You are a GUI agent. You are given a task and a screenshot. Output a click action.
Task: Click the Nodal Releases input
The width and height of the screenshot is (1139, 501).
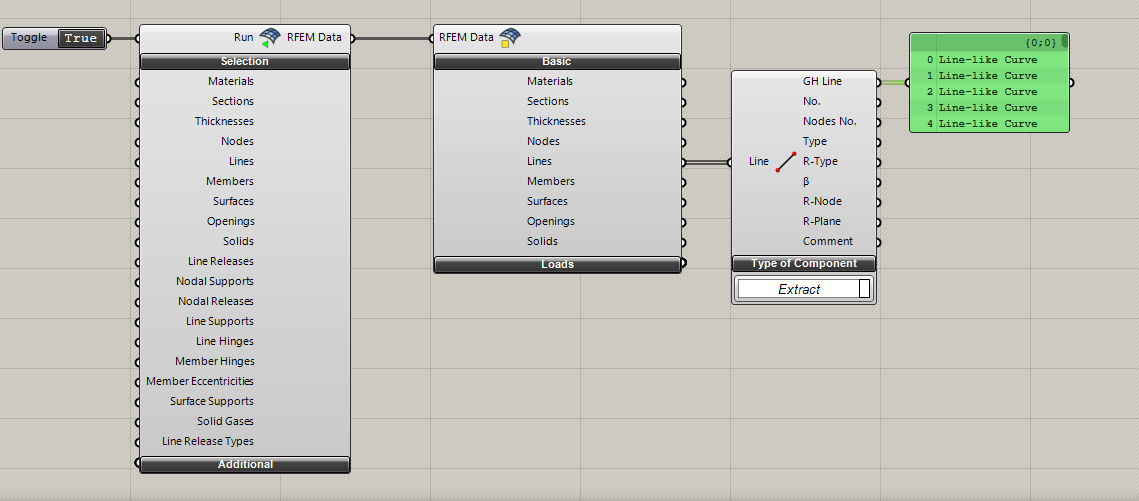point(216,301)
